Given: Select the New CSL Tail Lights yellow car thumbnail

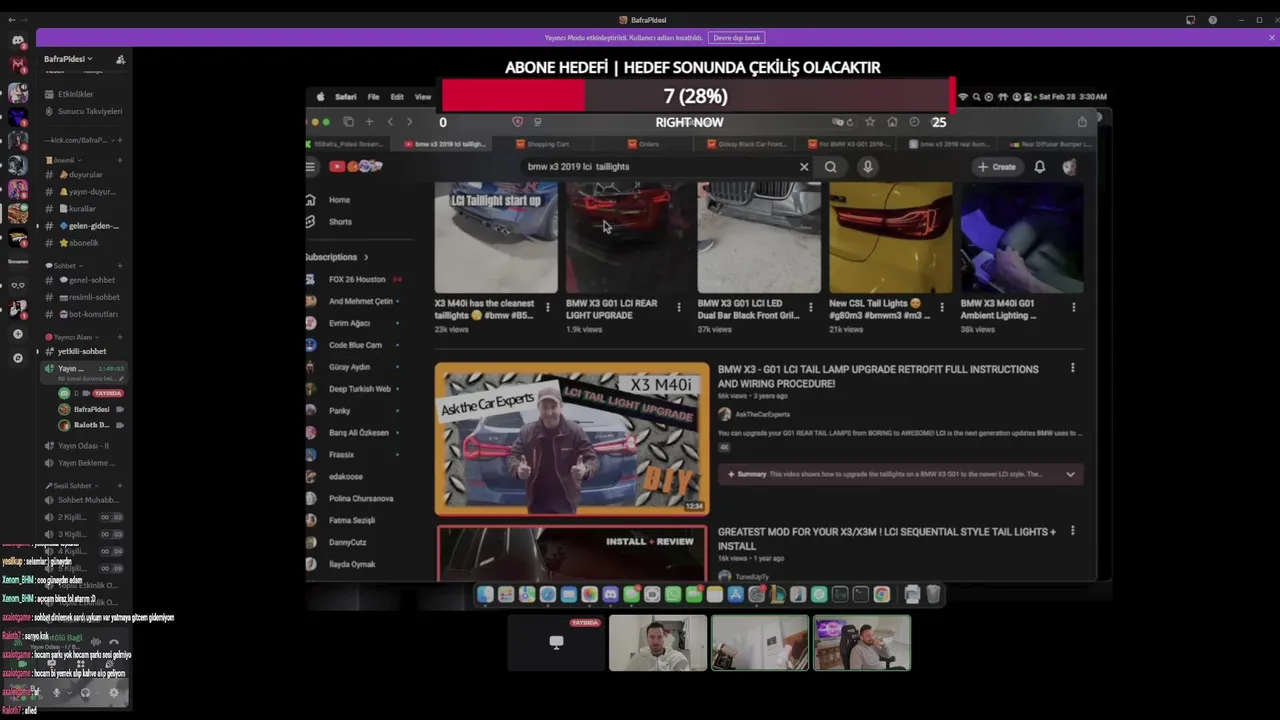Looking at the screenshot, I should click(891, 237).
